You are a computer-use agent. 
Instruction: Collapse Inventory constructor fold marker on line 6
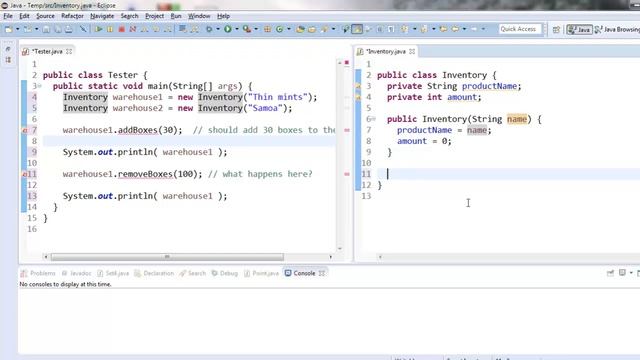(x=373, y=119)
